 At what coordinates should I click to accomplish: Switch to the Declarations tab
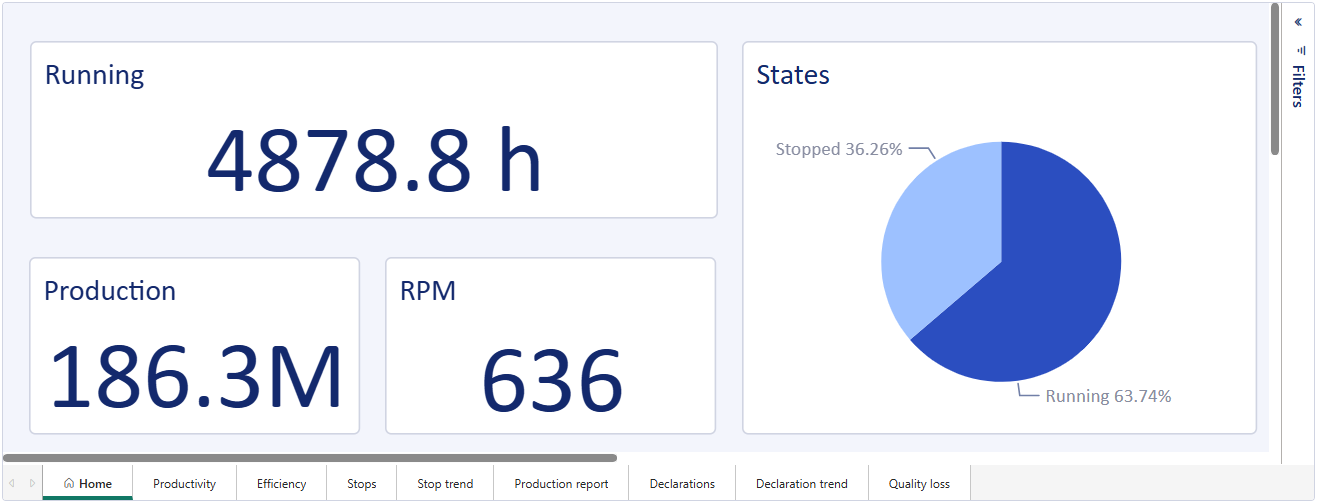point(682,483)
